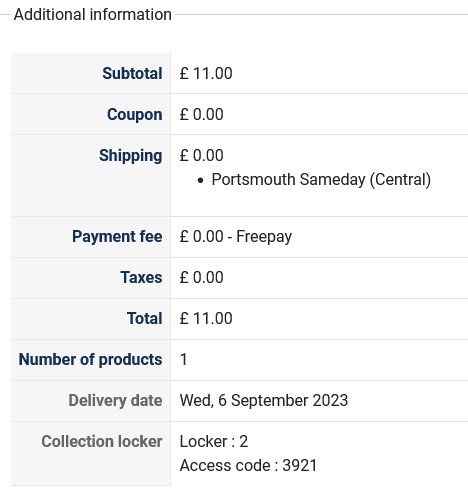The image size is (468, 493).
Task: Click the date Wed, 6 September 2023
Action: click(x=264, y=400)
